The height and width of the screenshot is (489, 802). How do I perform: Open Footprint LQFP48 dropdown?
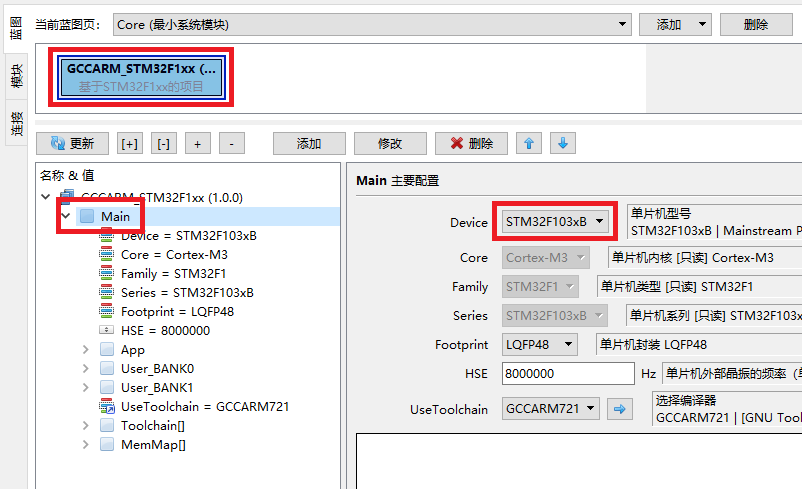[540, 345]
